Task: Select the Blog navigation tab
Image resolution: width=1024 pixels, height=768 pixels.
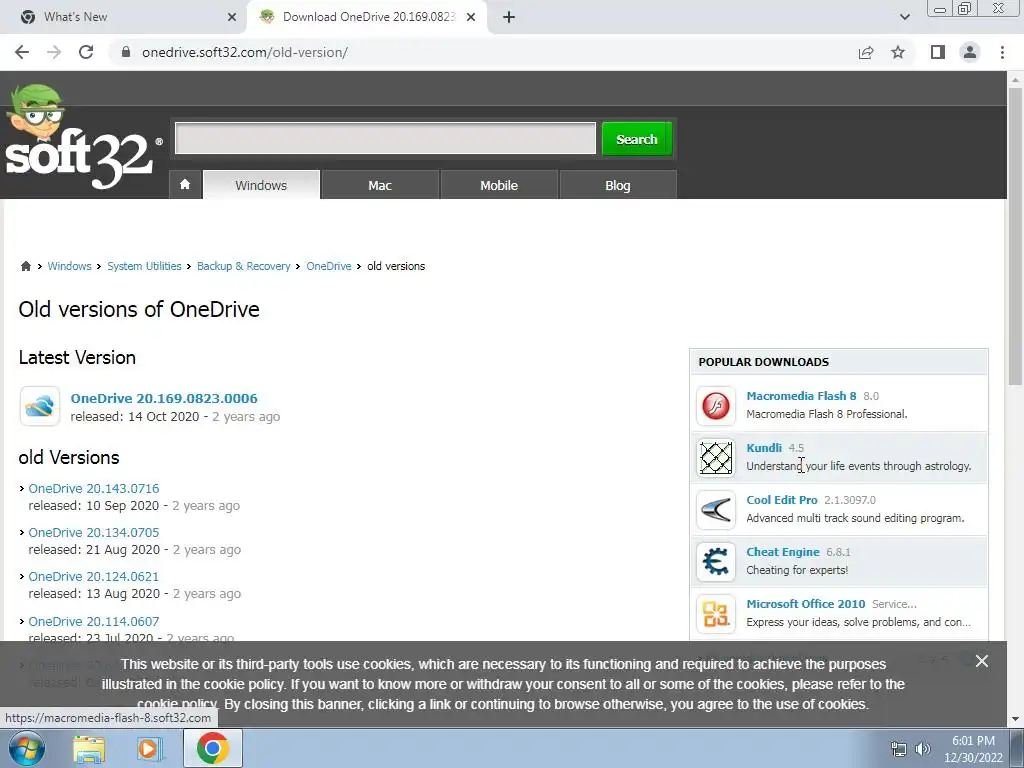Action: pos(618,185)
